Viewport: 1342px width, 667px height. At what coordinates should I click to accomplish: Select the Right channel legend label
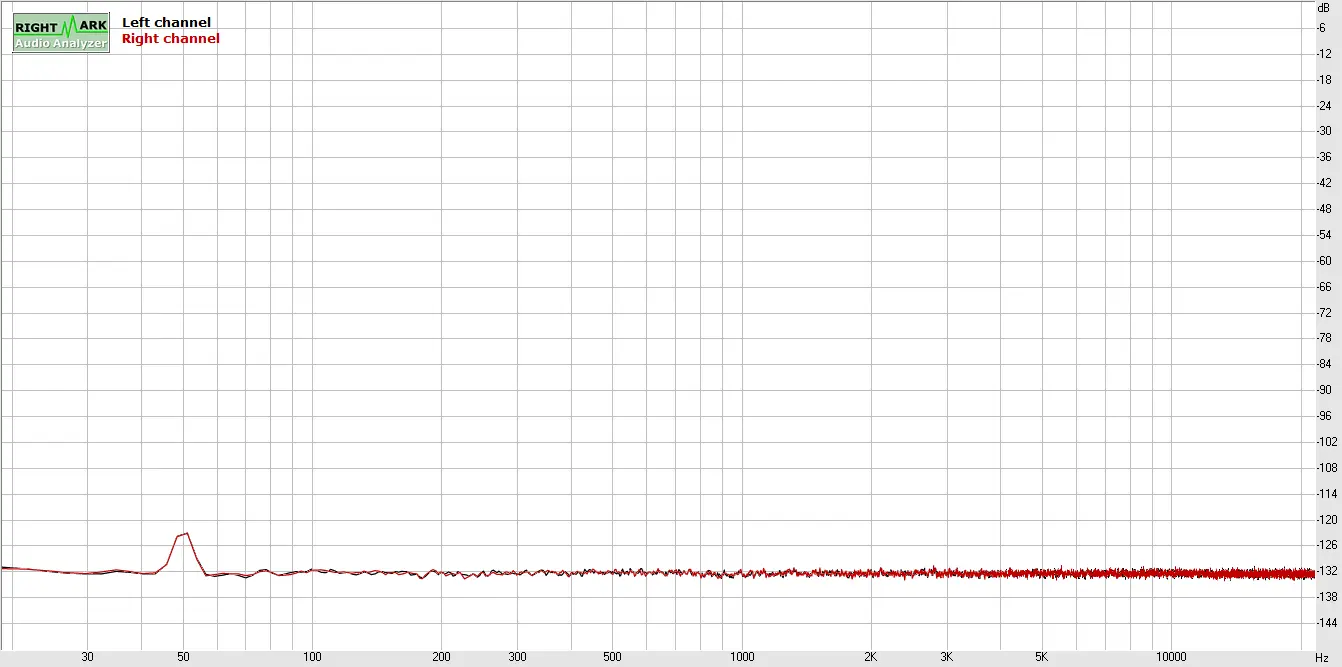[170, 39]
